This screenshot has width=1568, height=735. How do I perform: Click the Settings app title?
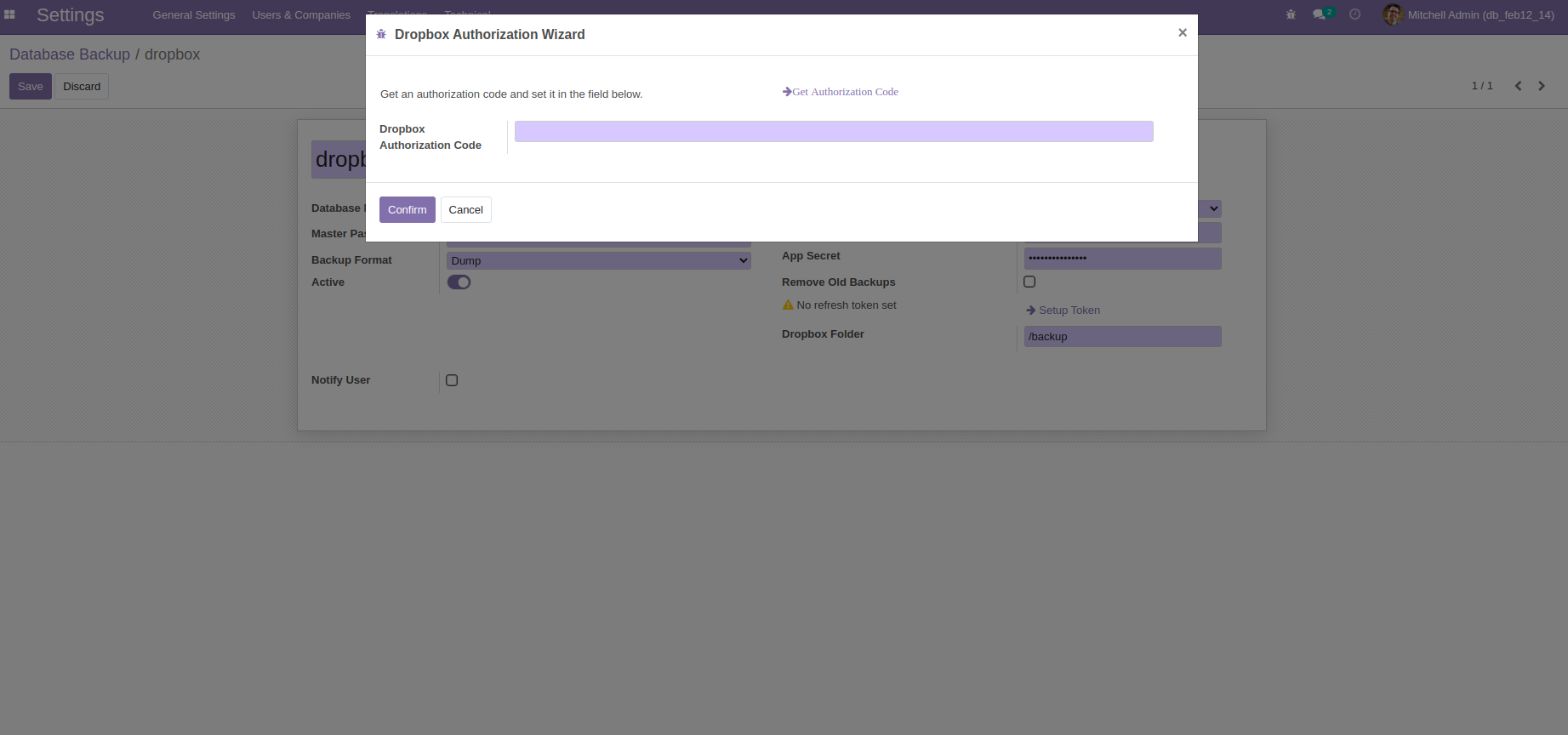point(71,15)
